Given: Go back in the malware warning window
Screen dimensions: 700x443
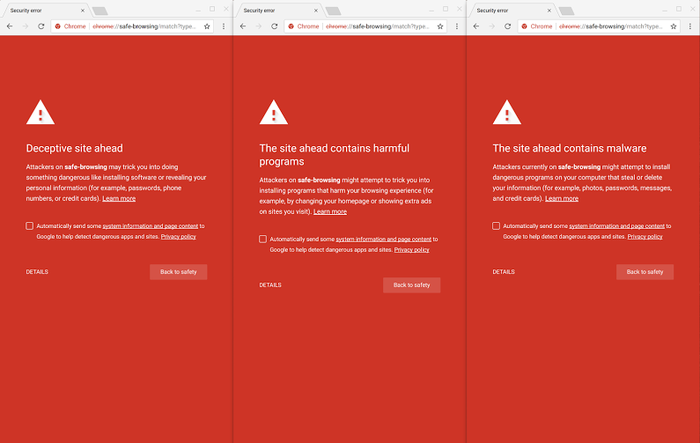Looking at the screenshot, I should 476,26.
